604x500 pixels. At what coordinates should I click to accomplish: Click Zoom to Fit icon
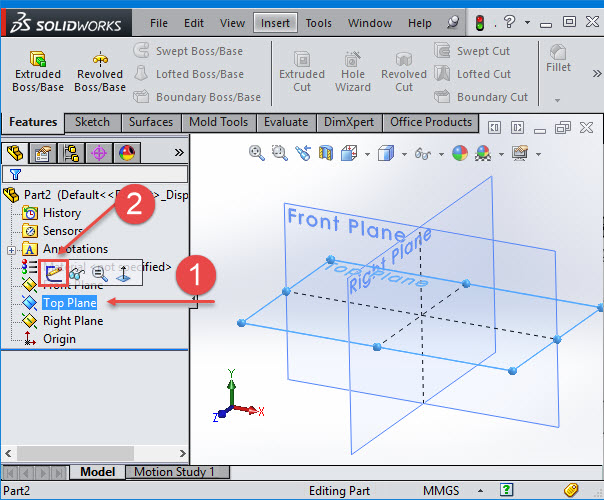click(x=257, y=153)
